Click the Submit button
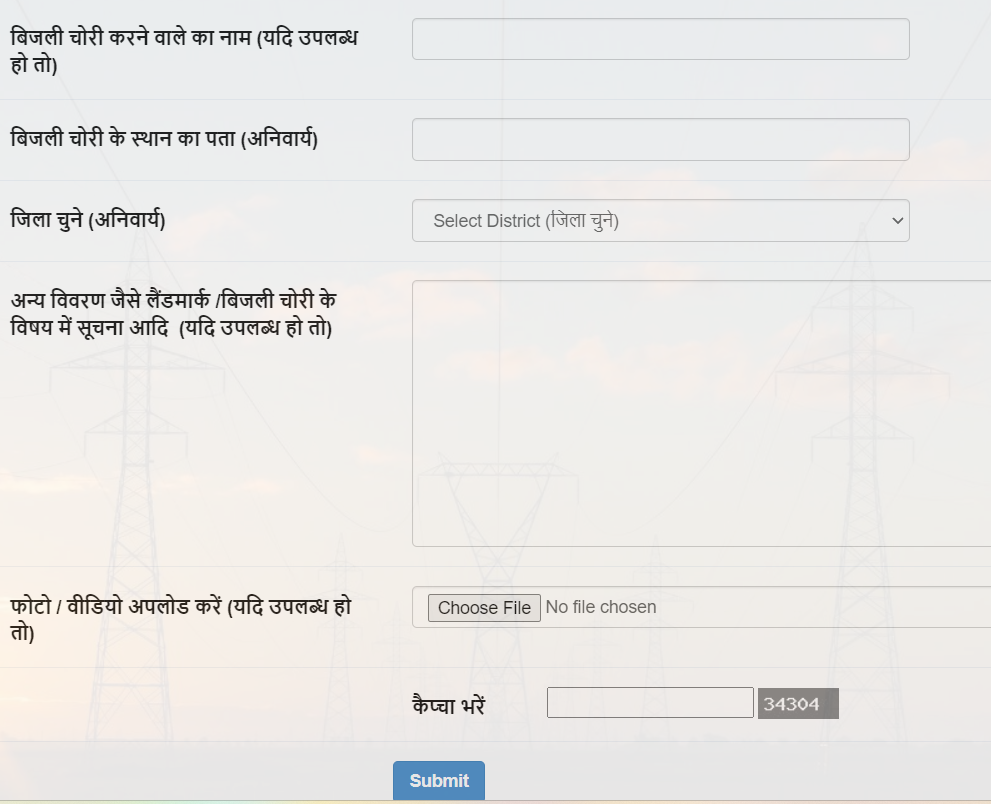The width and height of the screenshot is (991, 804). pyautogui.click(x=439, y=781)
